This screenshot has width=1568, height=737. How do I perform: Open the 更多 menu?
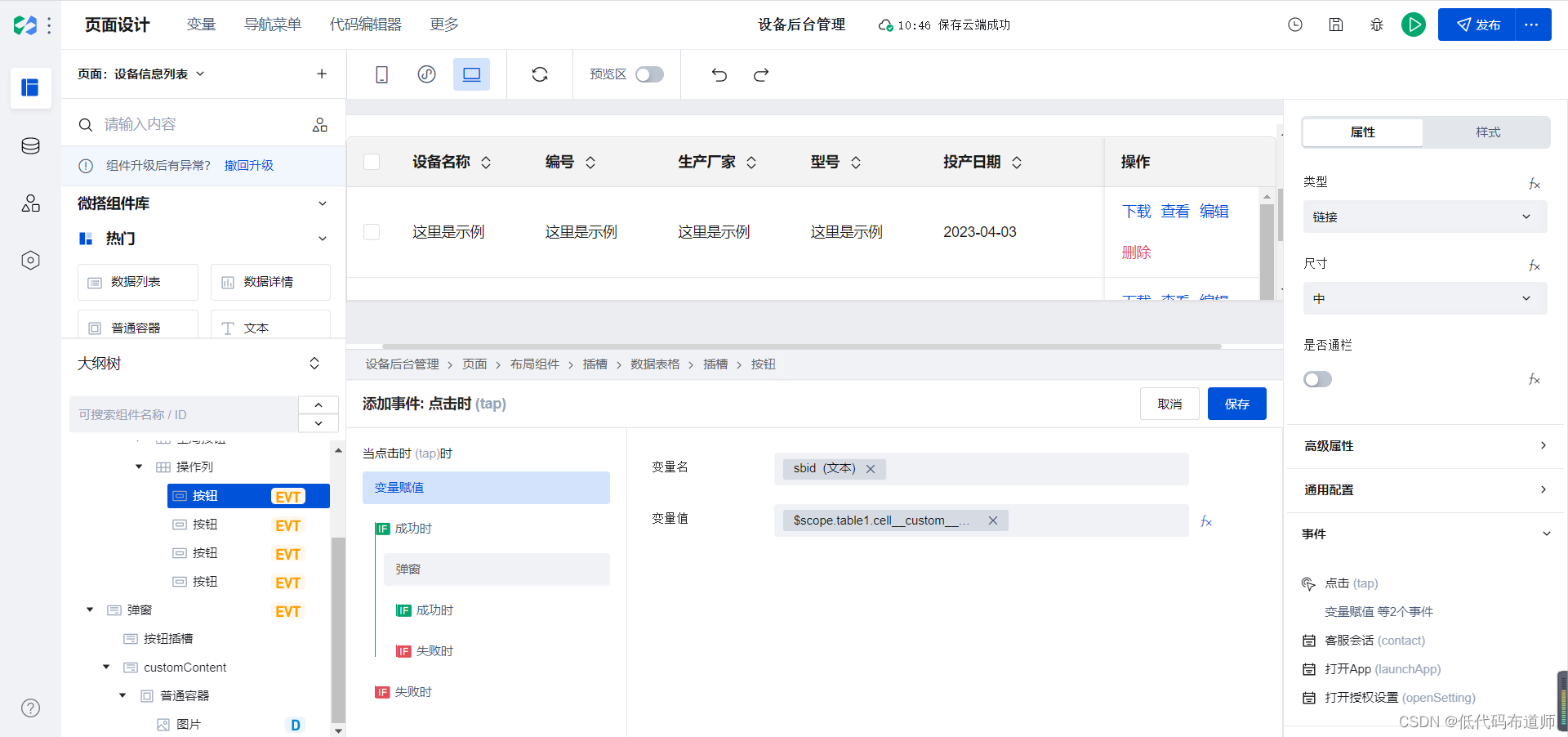pyautogui.click(x=444, y=25)
